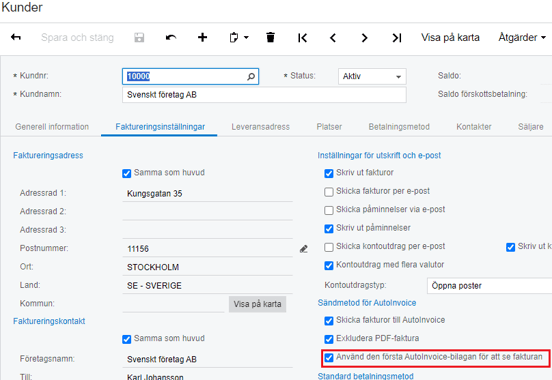The width and height of the screenshot is (552, 380).
Task: Enable Skicka kontoutdrag per e-post
Action: coord(329,247)
